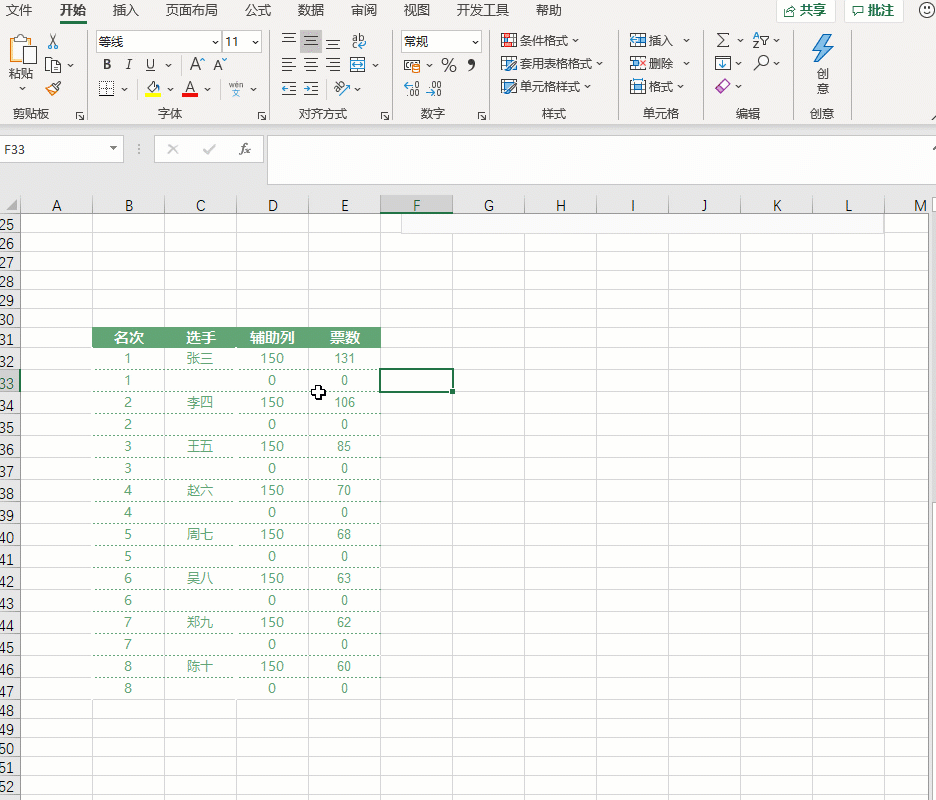The width and height of the screenshot is (936, 800).
Task: Open the font name dropdown 等线
Action: coord(215,42)
